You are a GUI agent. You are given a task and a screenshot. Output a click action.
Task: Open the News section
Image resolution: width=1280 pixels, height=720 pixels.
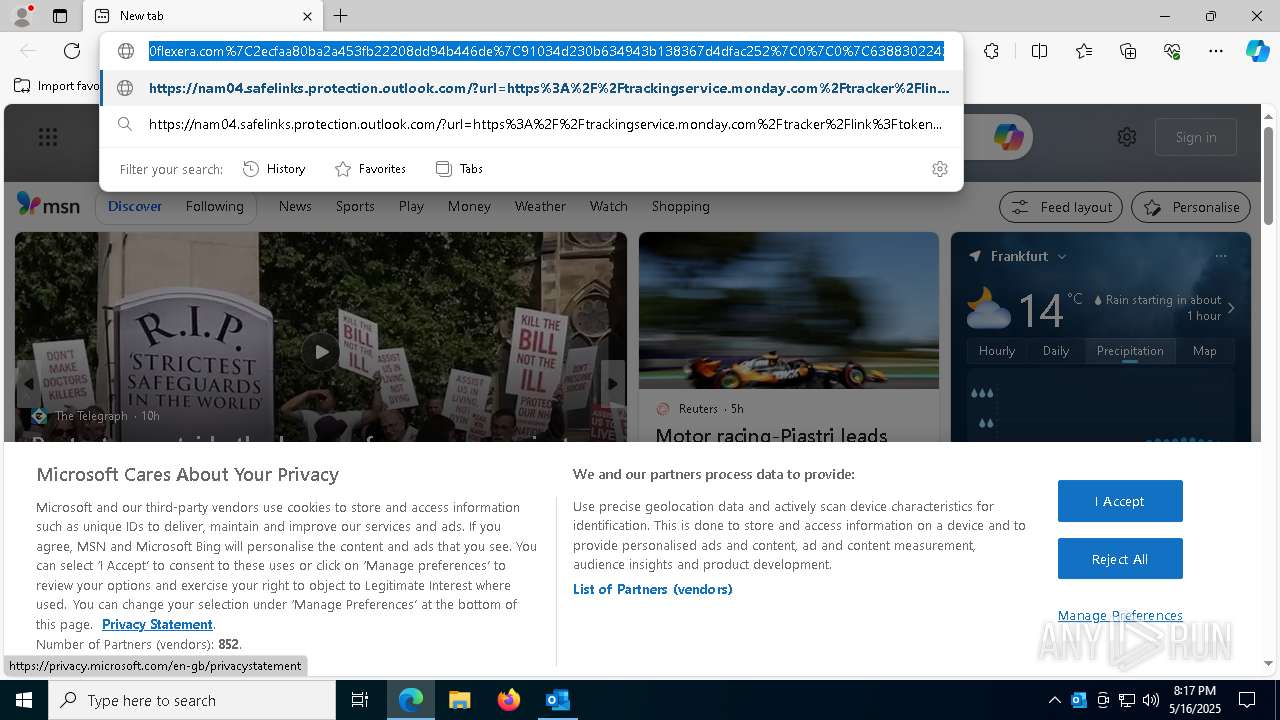tap(295, 206)
